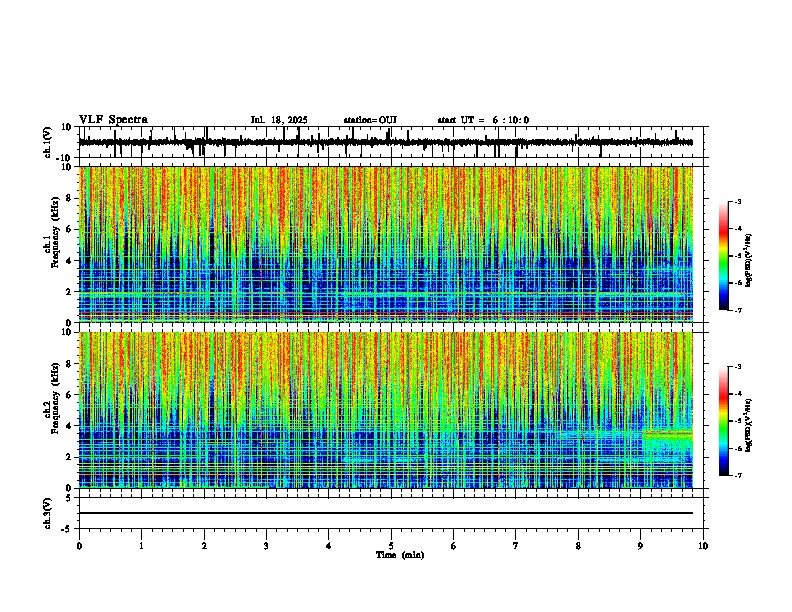The height and width of the screenshot is (612, 792).
Task: Click the "-3" label on ch.2 color bar
Action: tap(737, 367)
